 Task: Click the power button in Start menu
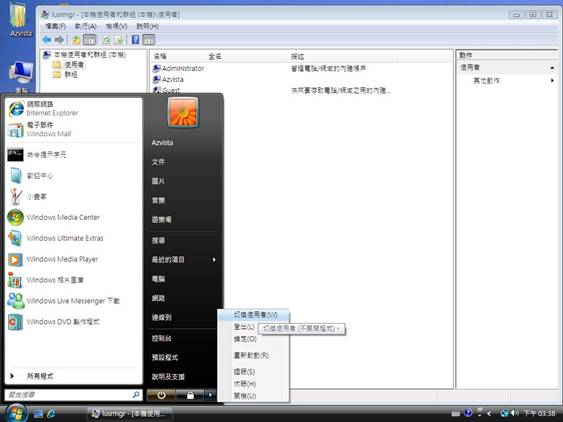pos(161,395)
